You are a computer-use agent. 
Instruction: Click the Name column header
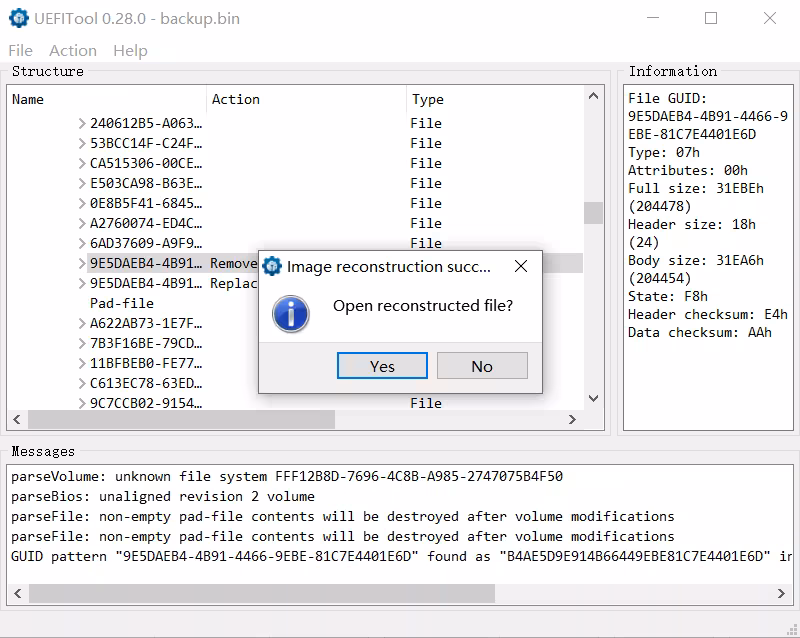107,99
